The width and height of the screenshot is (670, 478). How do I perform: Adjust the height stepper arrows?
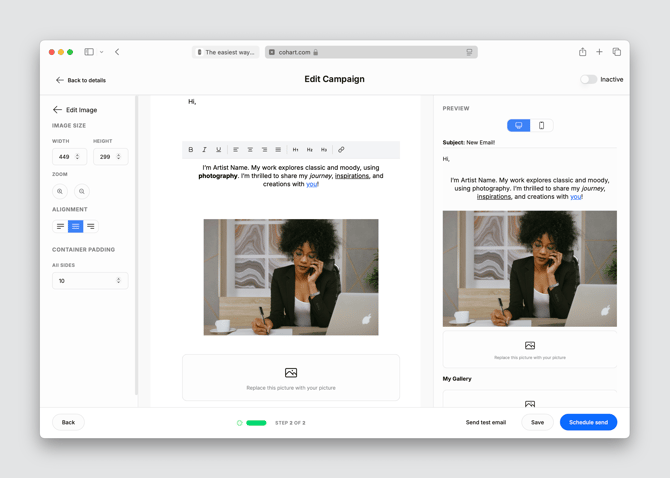118,157
